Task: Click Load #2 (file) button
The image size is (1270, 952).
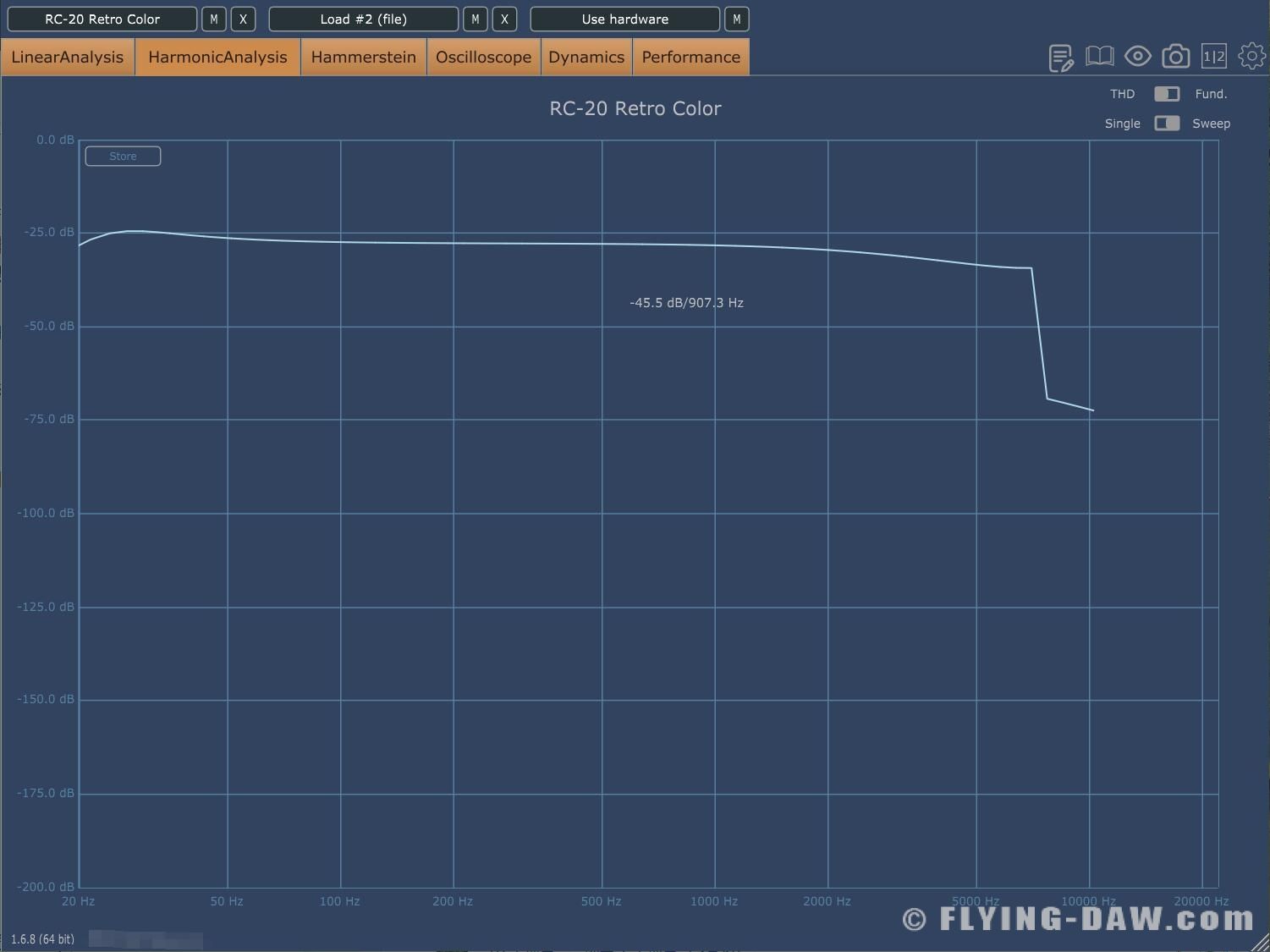Action: coord(364,19)
